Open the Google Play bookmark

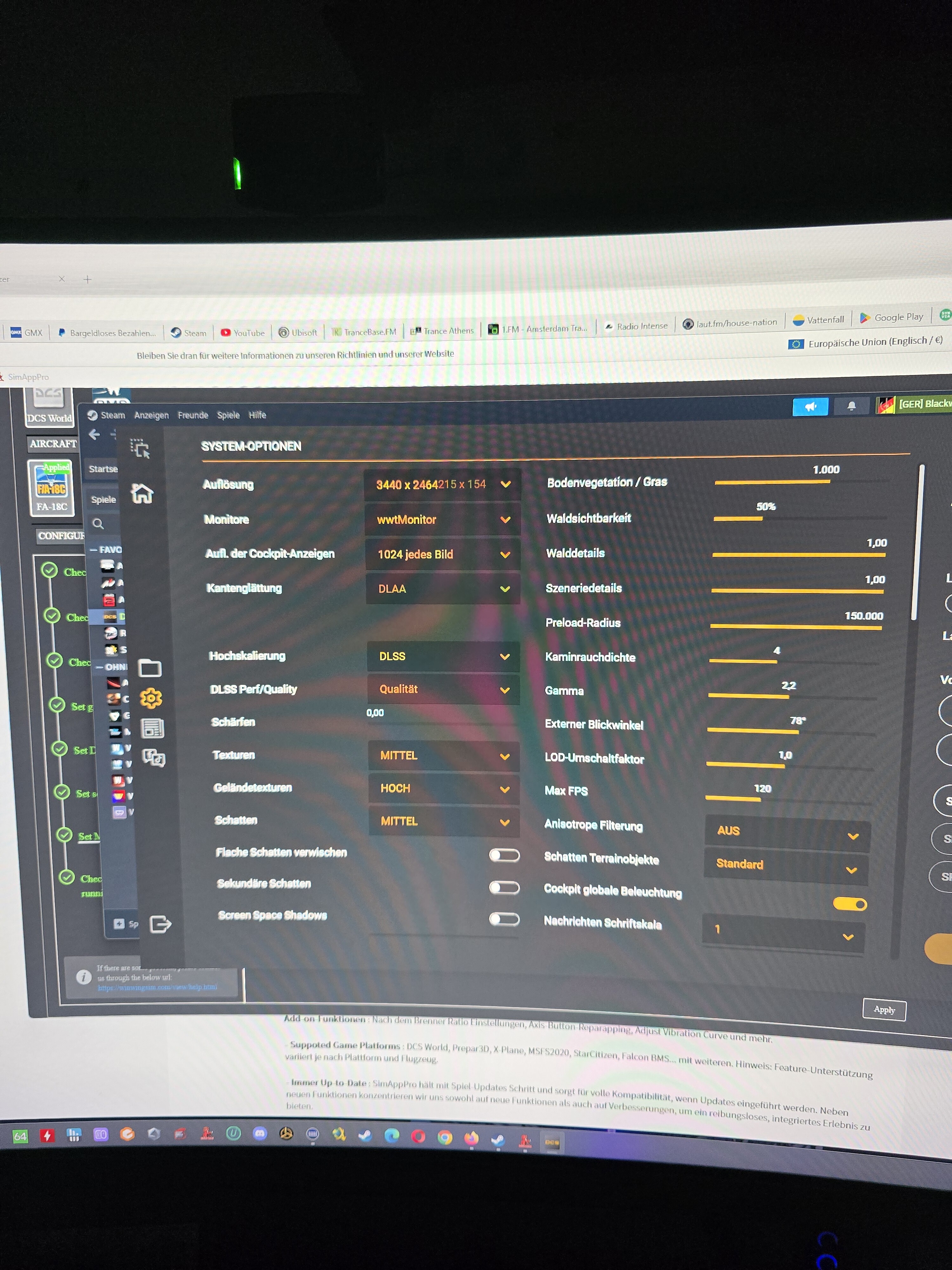click(x=891, y=317)
